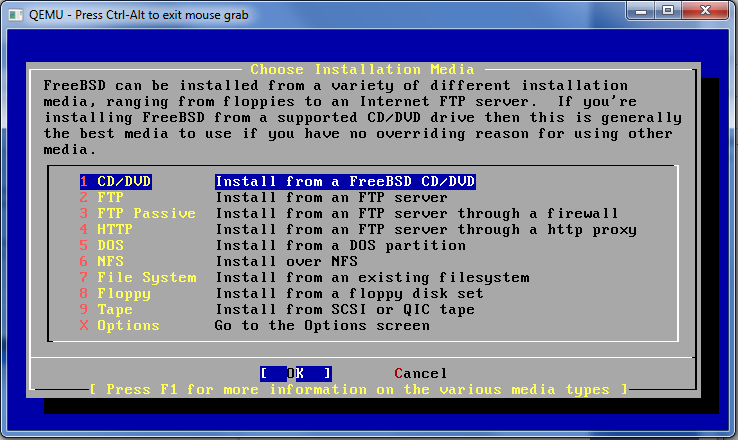
Task: Close the QEMU window
Action: coord(705,11)
